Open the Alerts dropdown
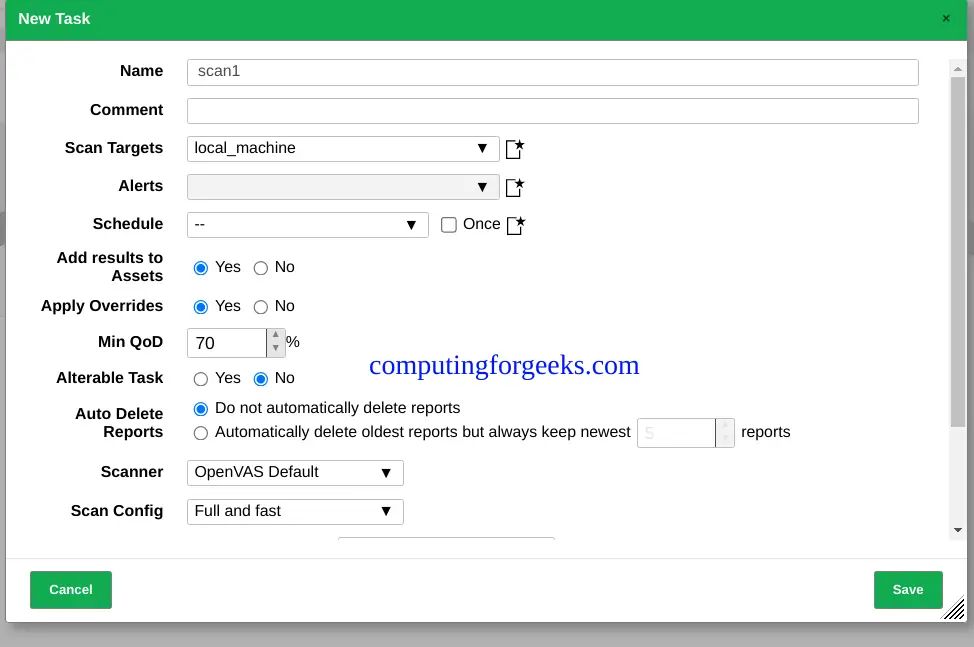 343,187
